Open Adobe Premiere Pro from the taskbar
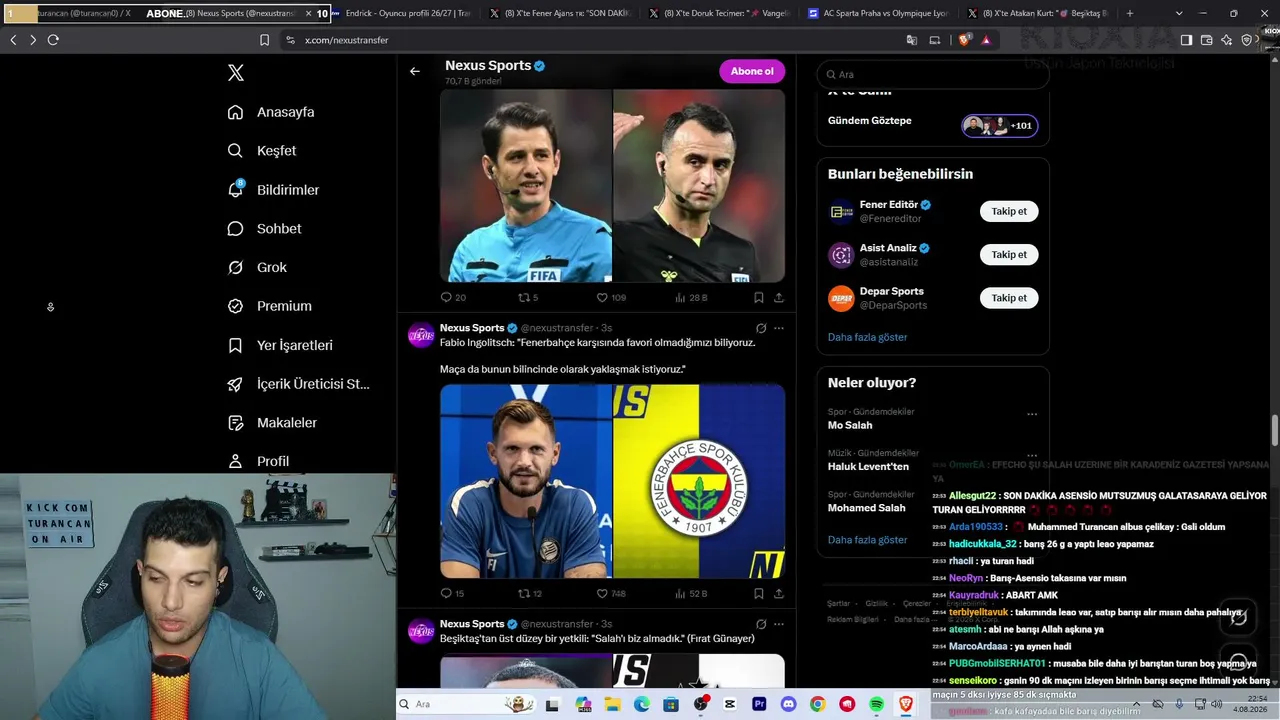 [x=759, y=704]
